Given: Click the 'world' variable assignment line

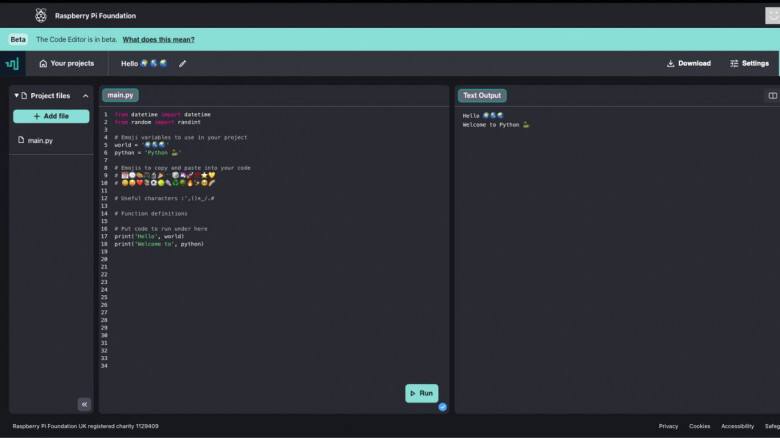Looking at the screenshot, I should point(142,145).
